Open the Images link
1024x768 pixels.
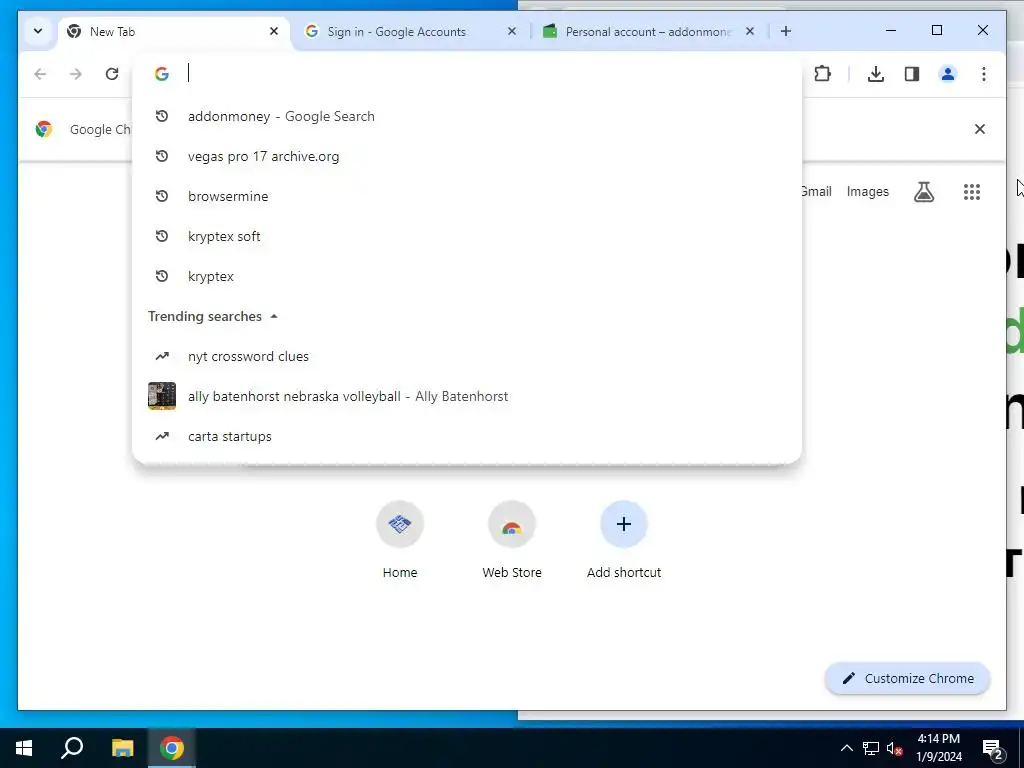pos(867,191)
